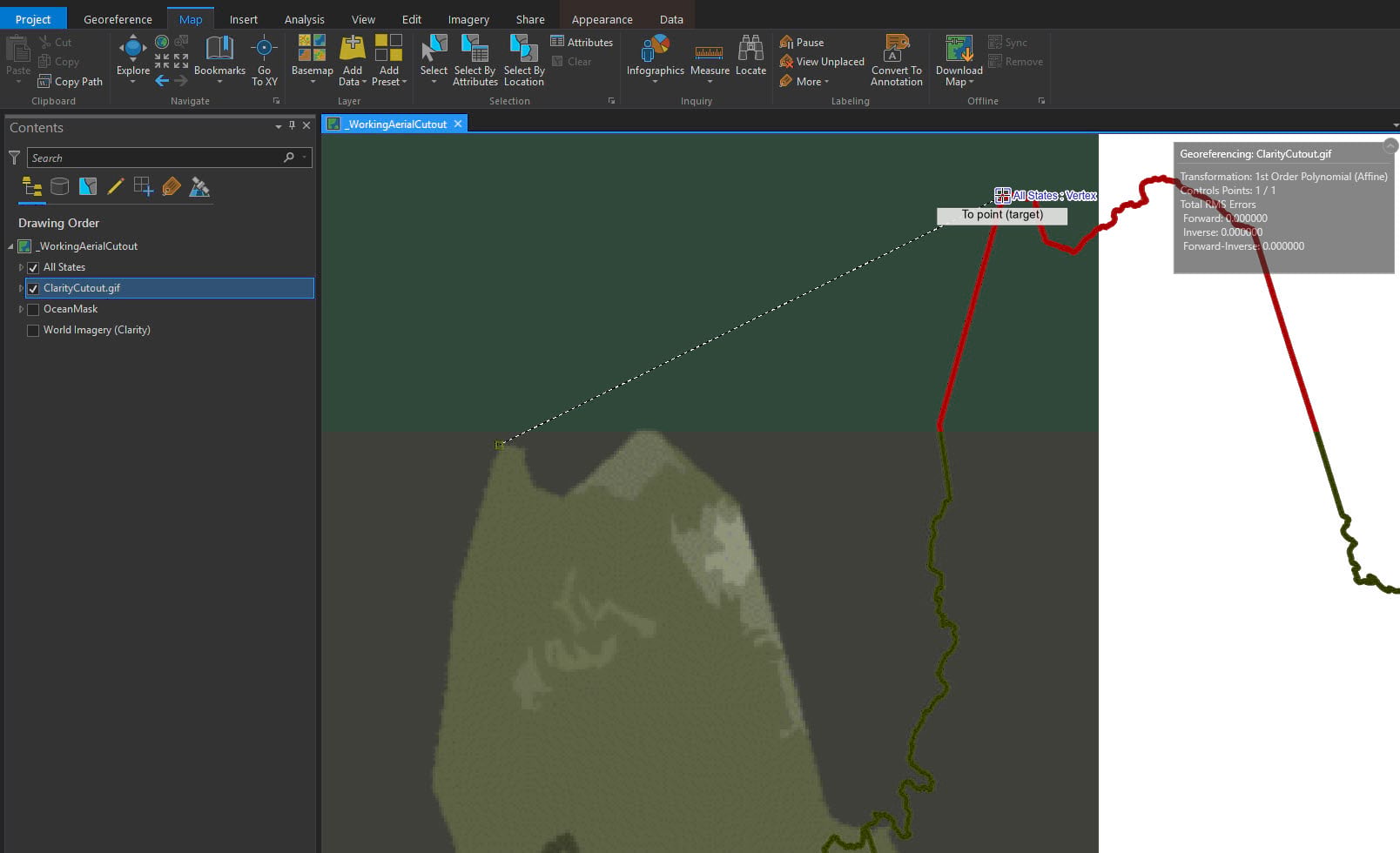1400x853 pixels.
Task: Click the Add Preset icon
Action: [x=388, y=49]
